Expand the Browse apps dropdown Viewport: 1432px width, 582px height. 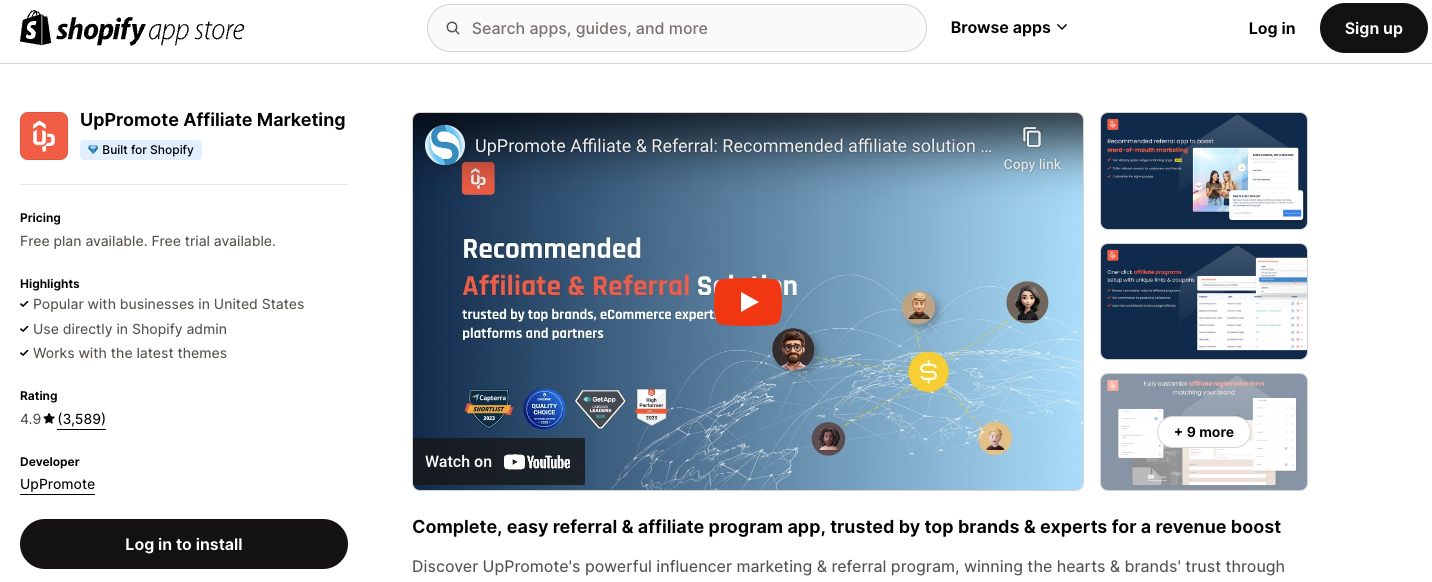click(1009, 28)
